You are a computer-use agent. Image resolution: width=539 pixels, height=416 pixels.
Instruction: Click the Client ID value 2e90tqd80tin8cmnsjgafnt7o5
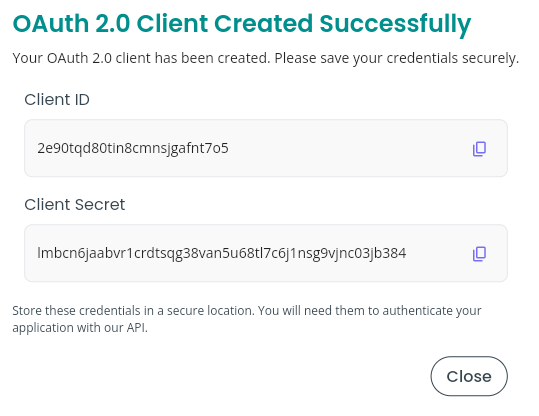point(133,149)
